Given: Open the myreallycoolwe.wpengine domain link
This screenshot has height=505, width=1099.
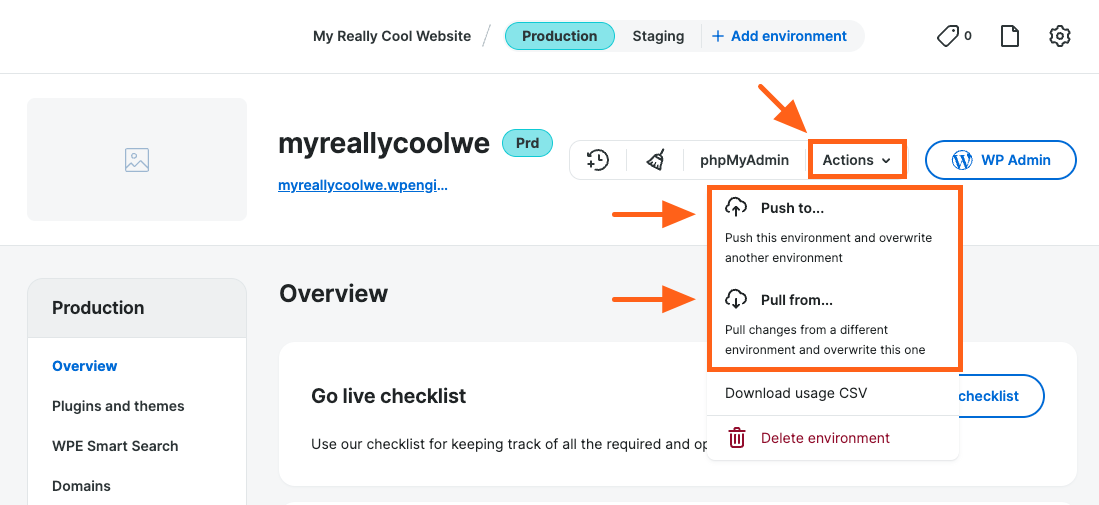Looking at the screenshot, I should click(x=363, y=185).
